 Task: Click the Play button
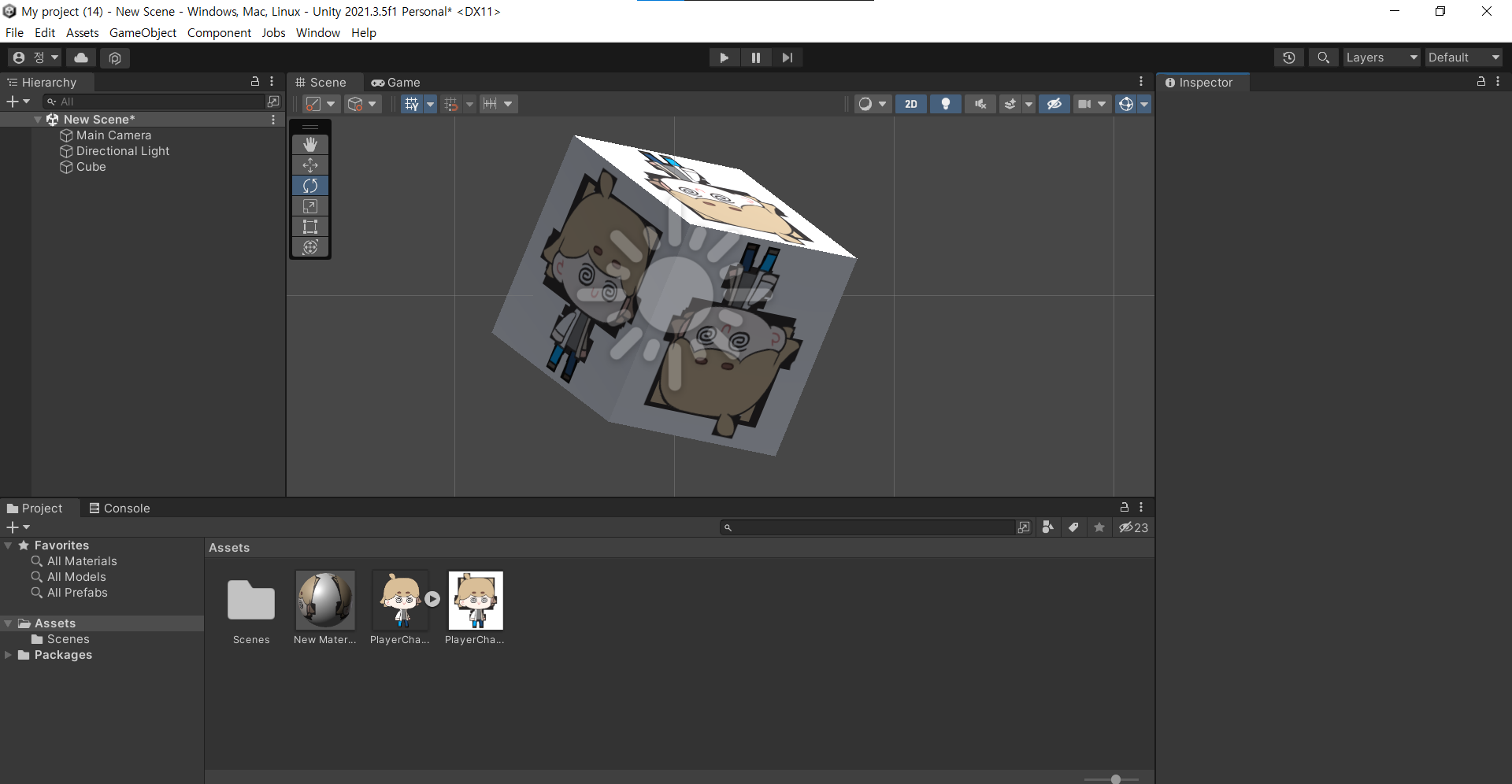724,57
